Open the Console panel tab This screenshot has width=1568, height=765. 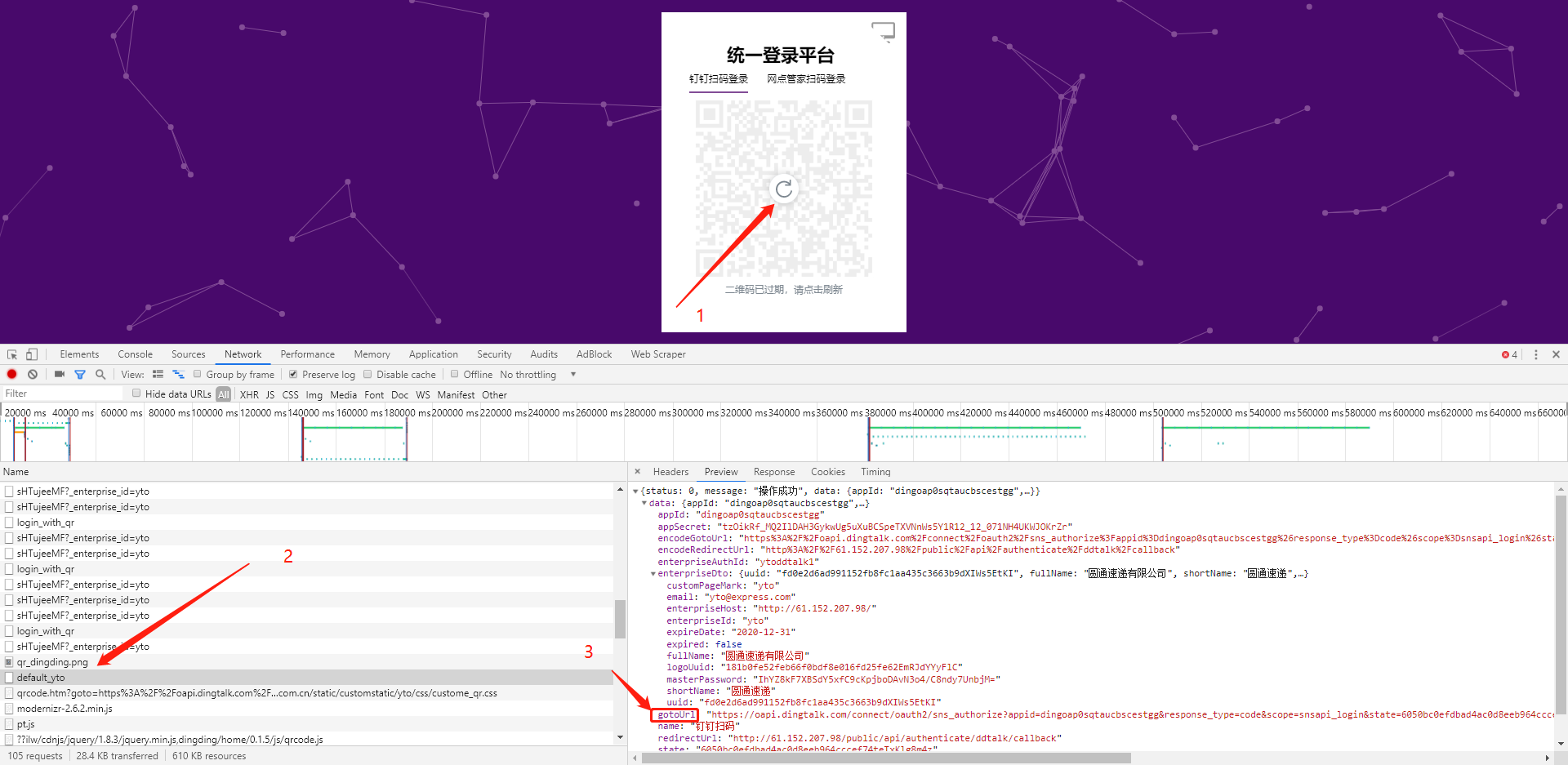pyautogui.click(x=136, y=354)
